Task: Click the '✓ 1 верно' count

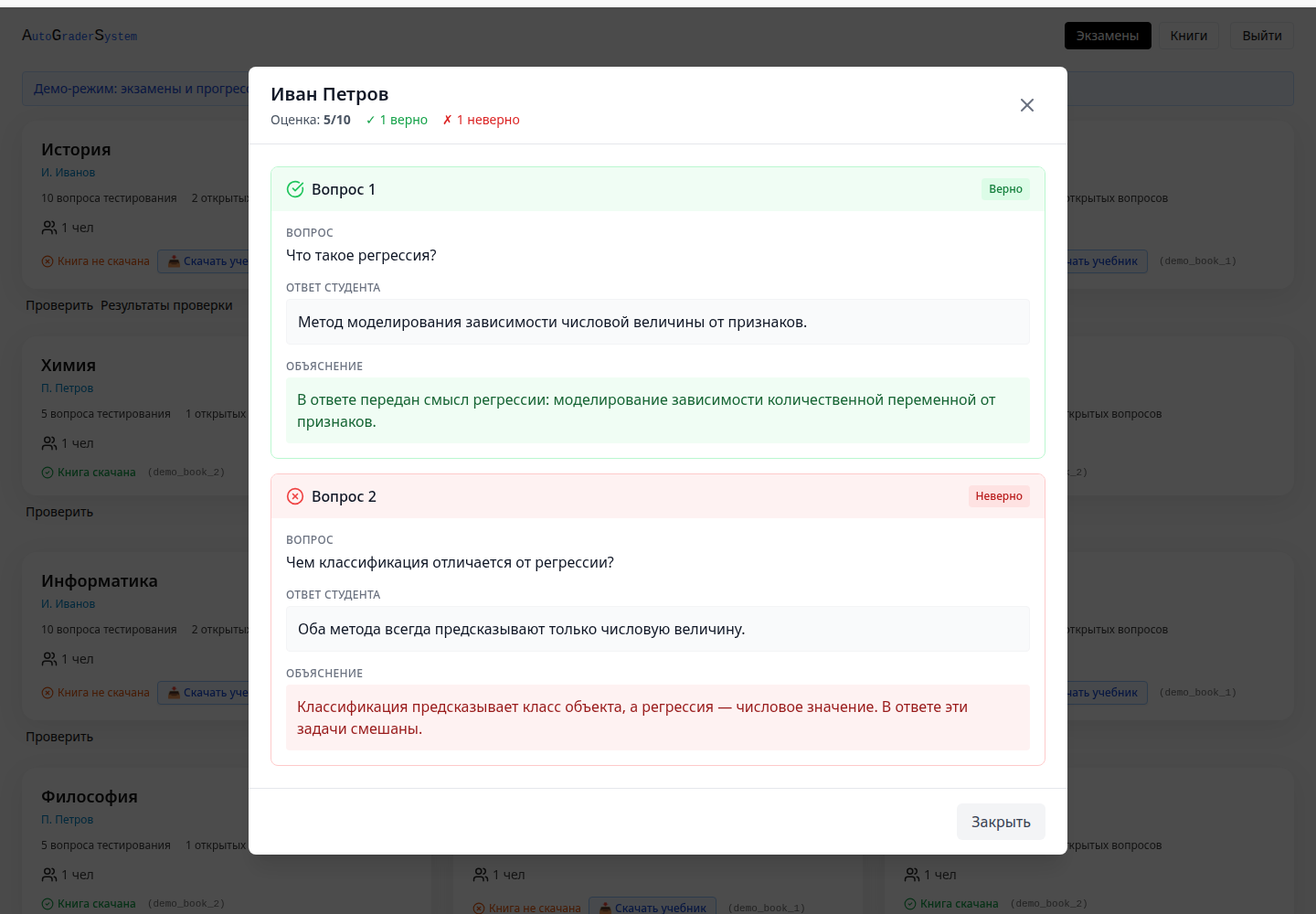Action: click(397, 120)
